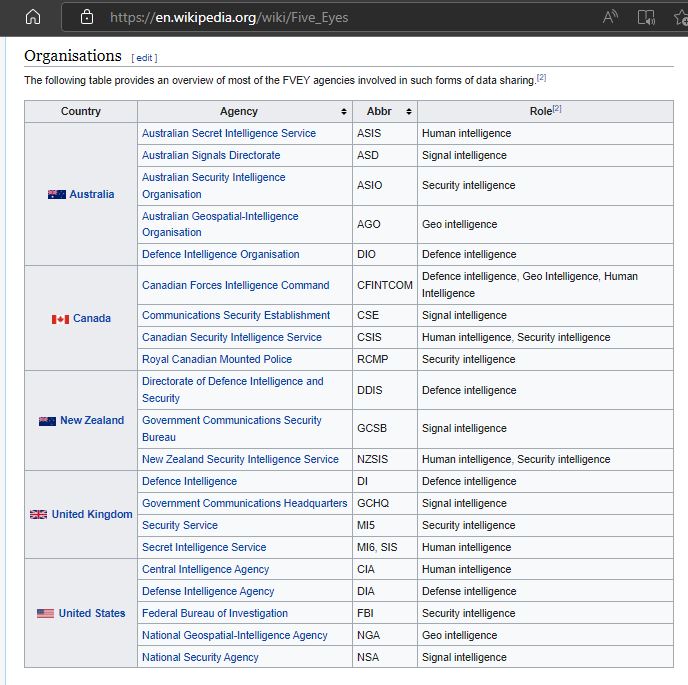Select the CSE abbreviation cell

coord(385,316)
